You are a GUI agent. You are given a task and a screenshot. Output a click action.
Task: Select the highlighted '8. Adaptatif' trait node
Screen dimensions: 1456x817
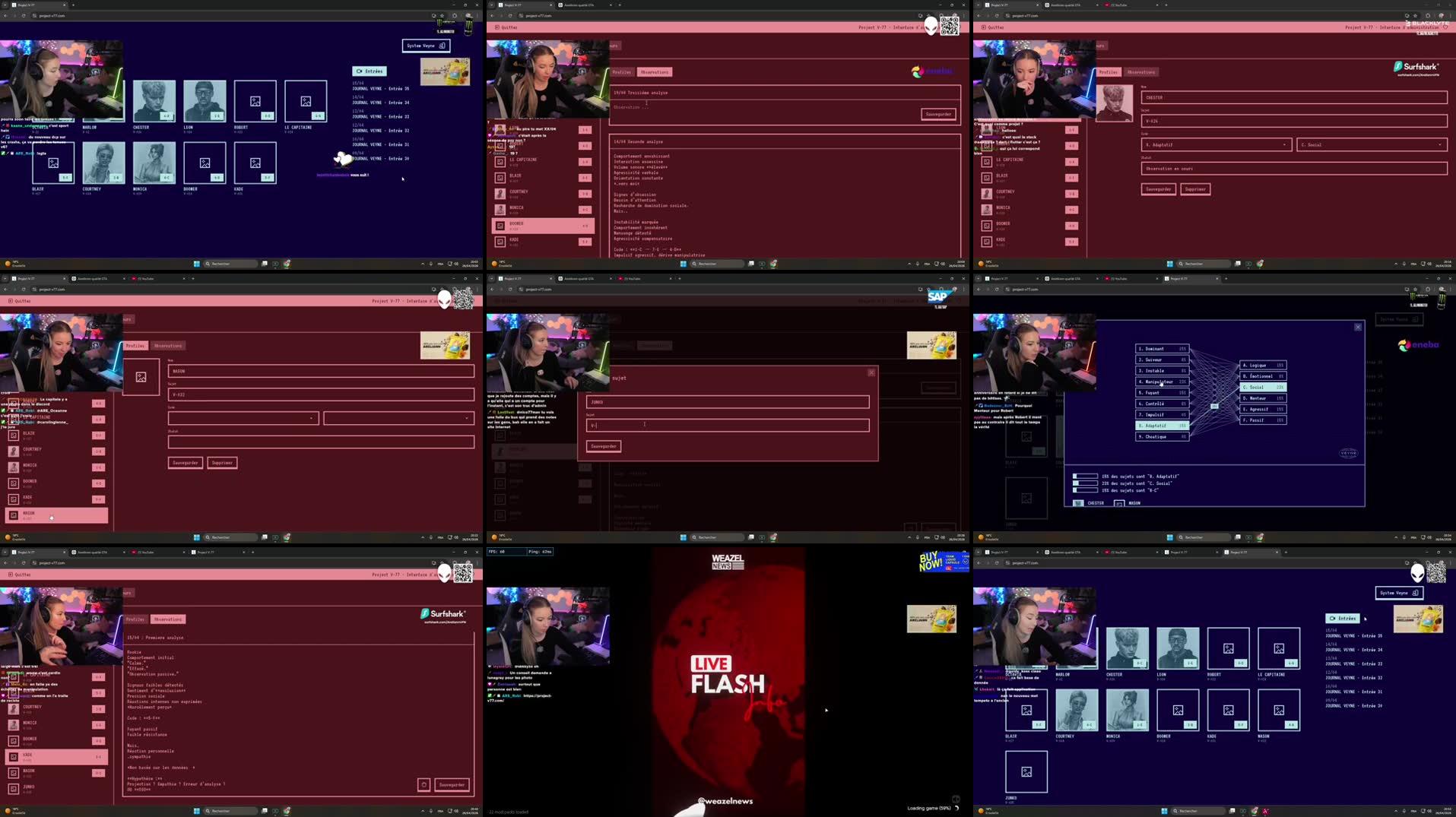tap(1163, 426)
